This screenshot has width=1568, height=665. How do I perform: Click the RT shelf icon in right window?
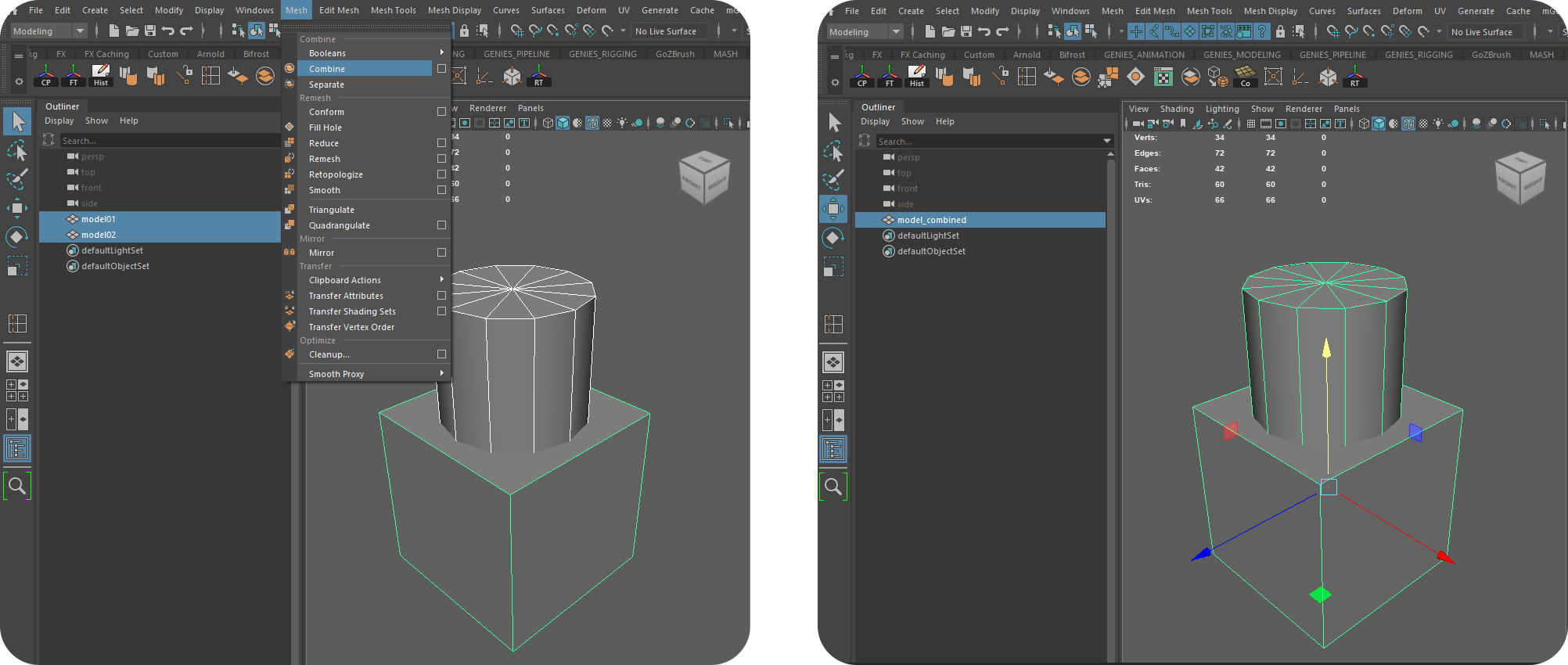pyautogui.click(x=1354, y=77)
